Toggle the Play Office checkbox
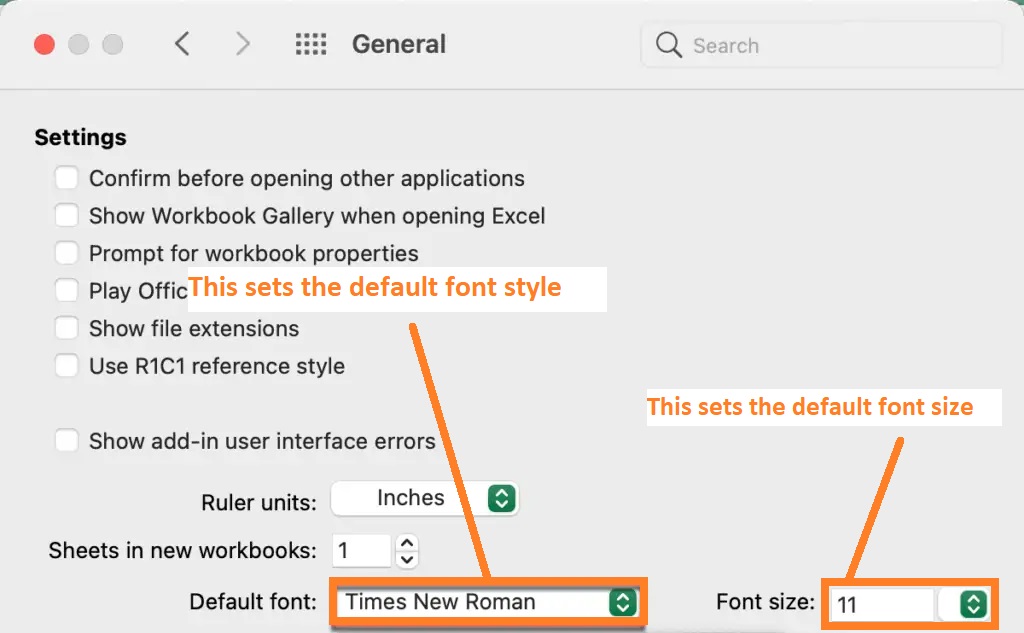 coord(67,290)
